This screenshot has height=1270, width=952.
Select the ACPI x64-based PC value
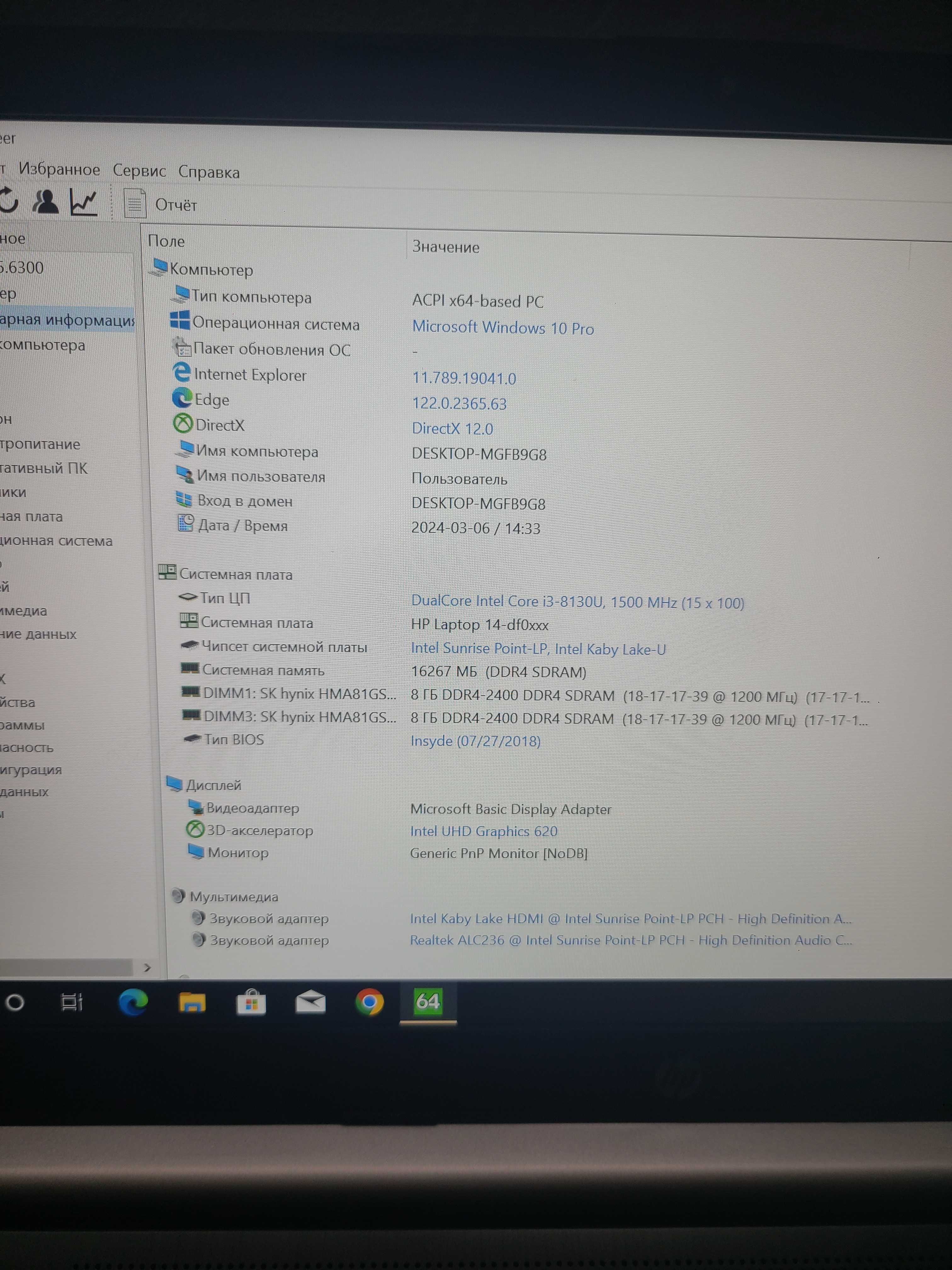[x=478, y=301]
